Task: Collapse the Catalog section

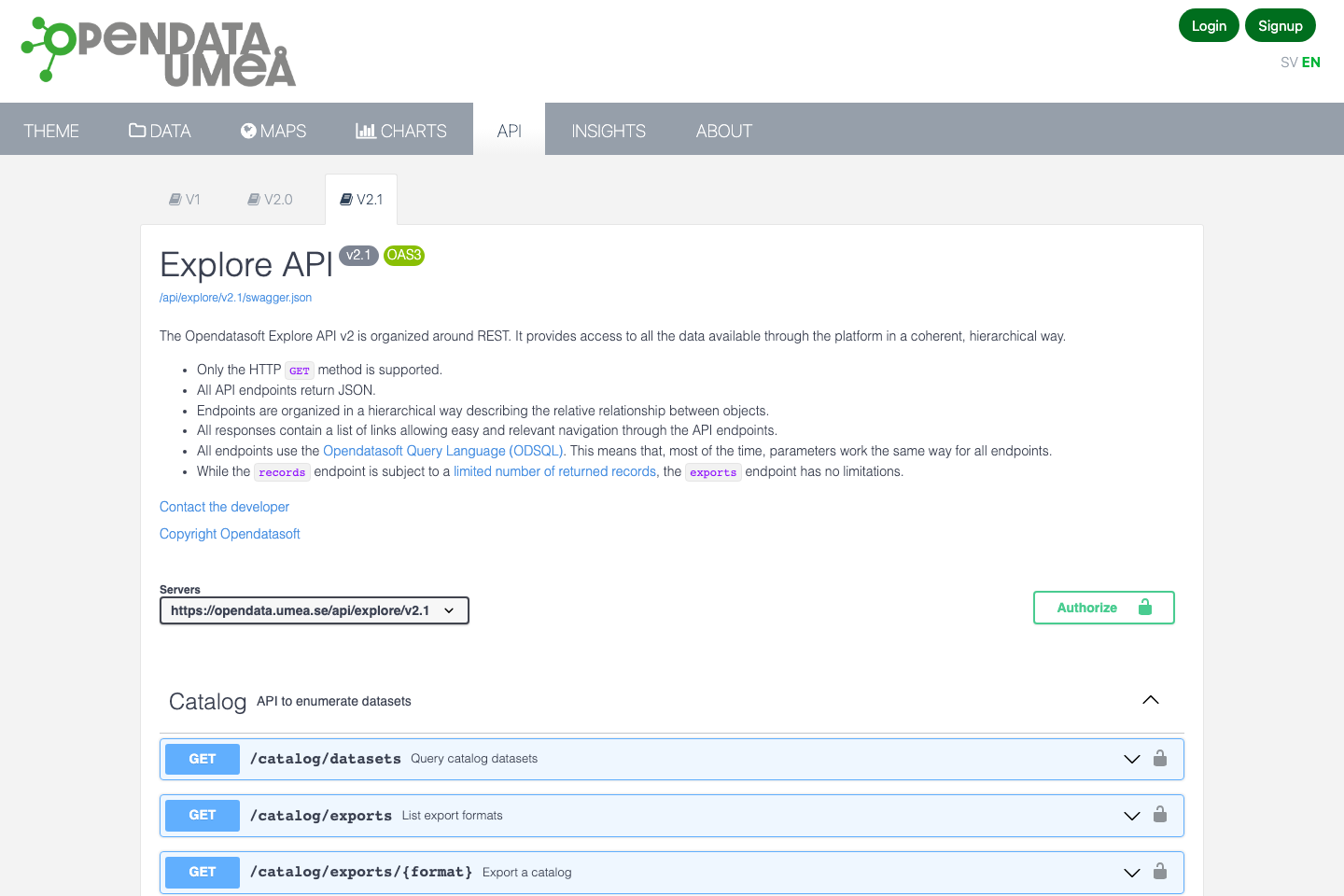Action: tap(1150, 699)
